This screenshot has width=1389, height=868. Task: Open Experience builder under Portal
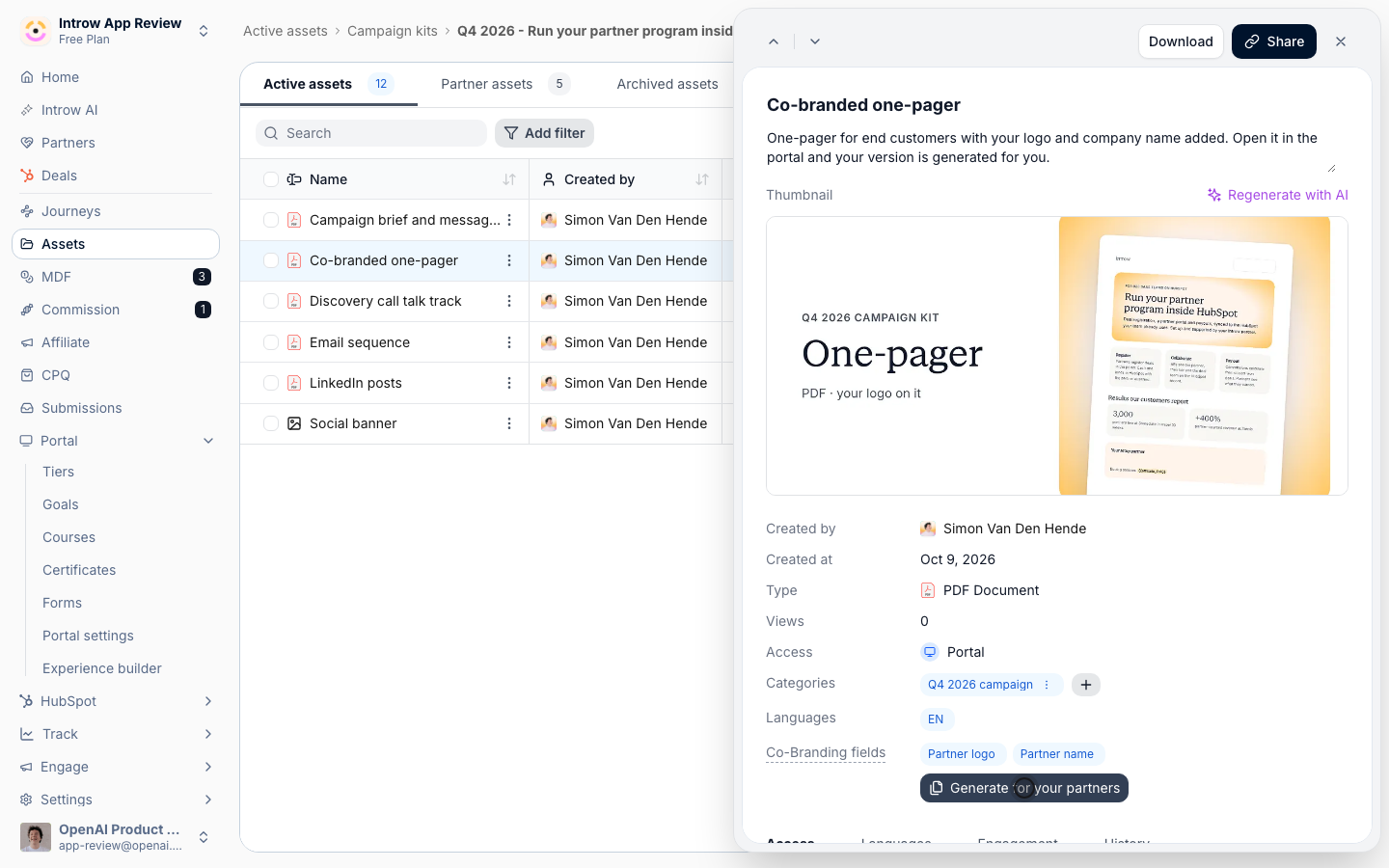point(102,668)
